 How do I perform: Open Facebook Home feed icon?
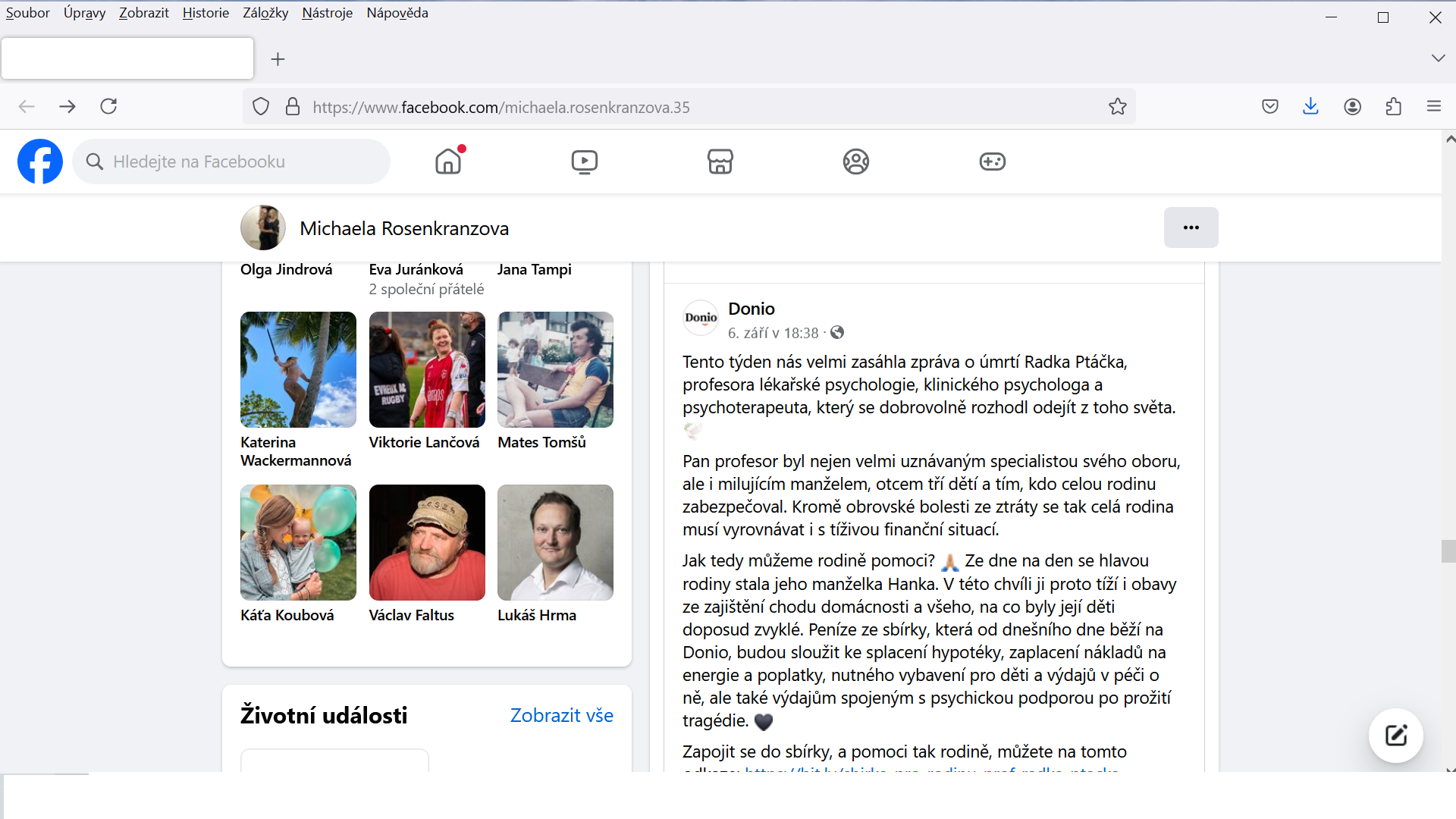click(x=448, y=162)
